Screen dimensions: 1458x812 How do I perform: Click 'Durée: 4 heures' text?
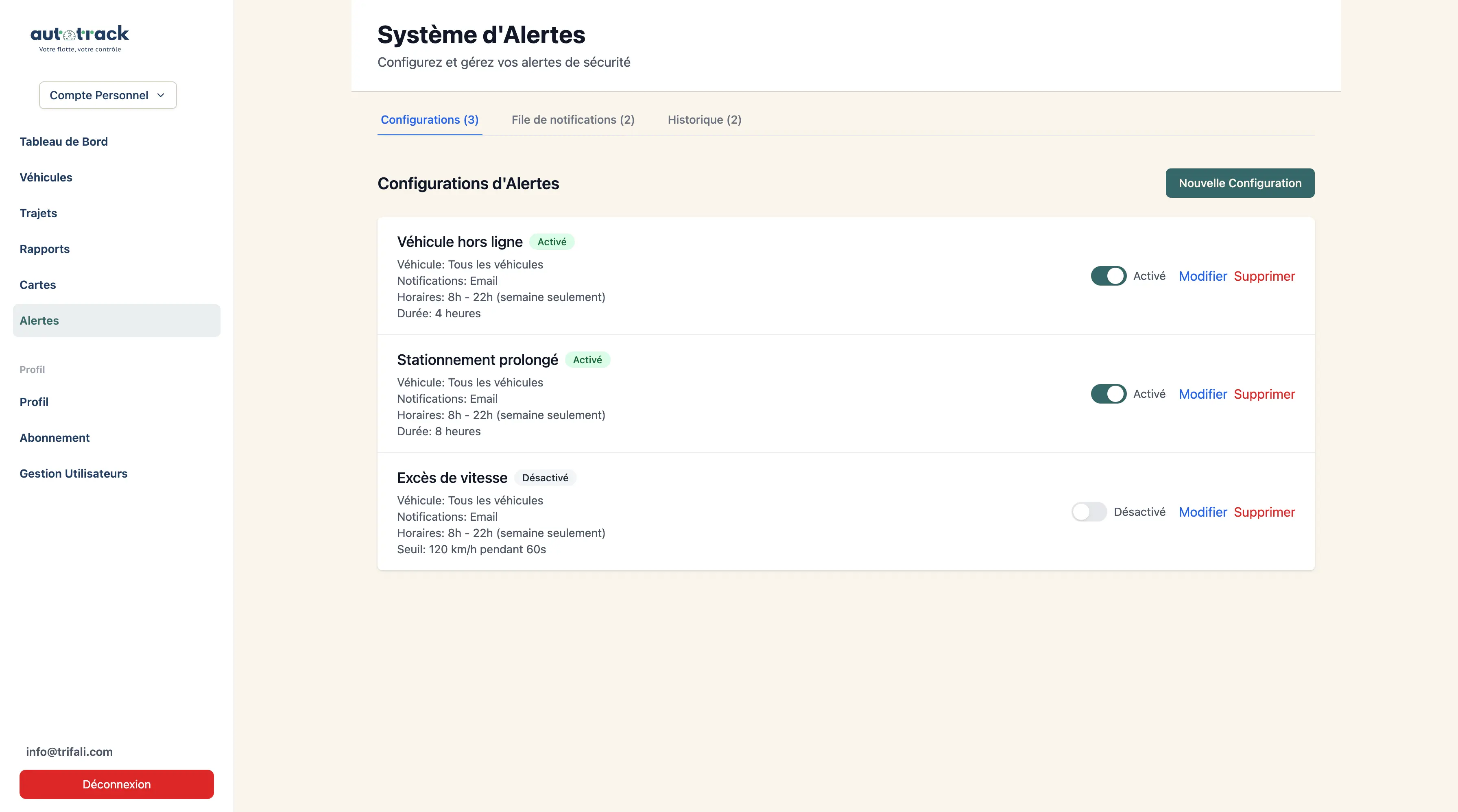point(439,314)
